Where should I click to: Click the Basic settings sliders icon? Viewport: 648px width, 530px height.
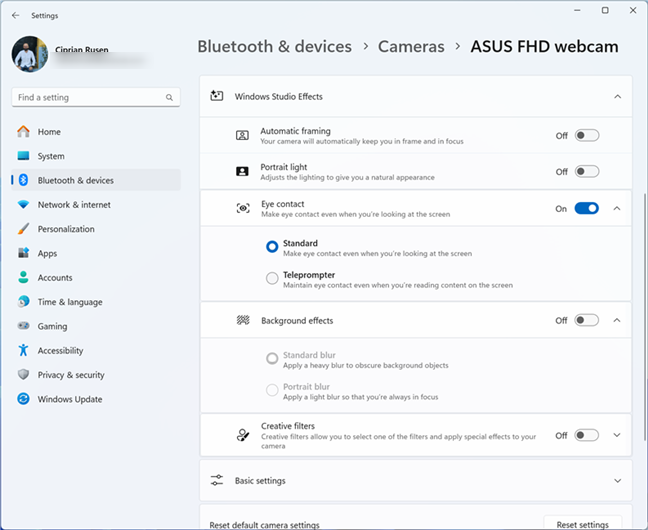click(217, 480)
